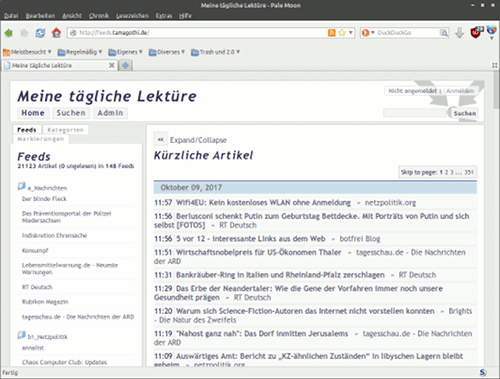Screen dimensions: 500x379
Task: Switch to the Kategorien tab
Action: pos(65,130)
